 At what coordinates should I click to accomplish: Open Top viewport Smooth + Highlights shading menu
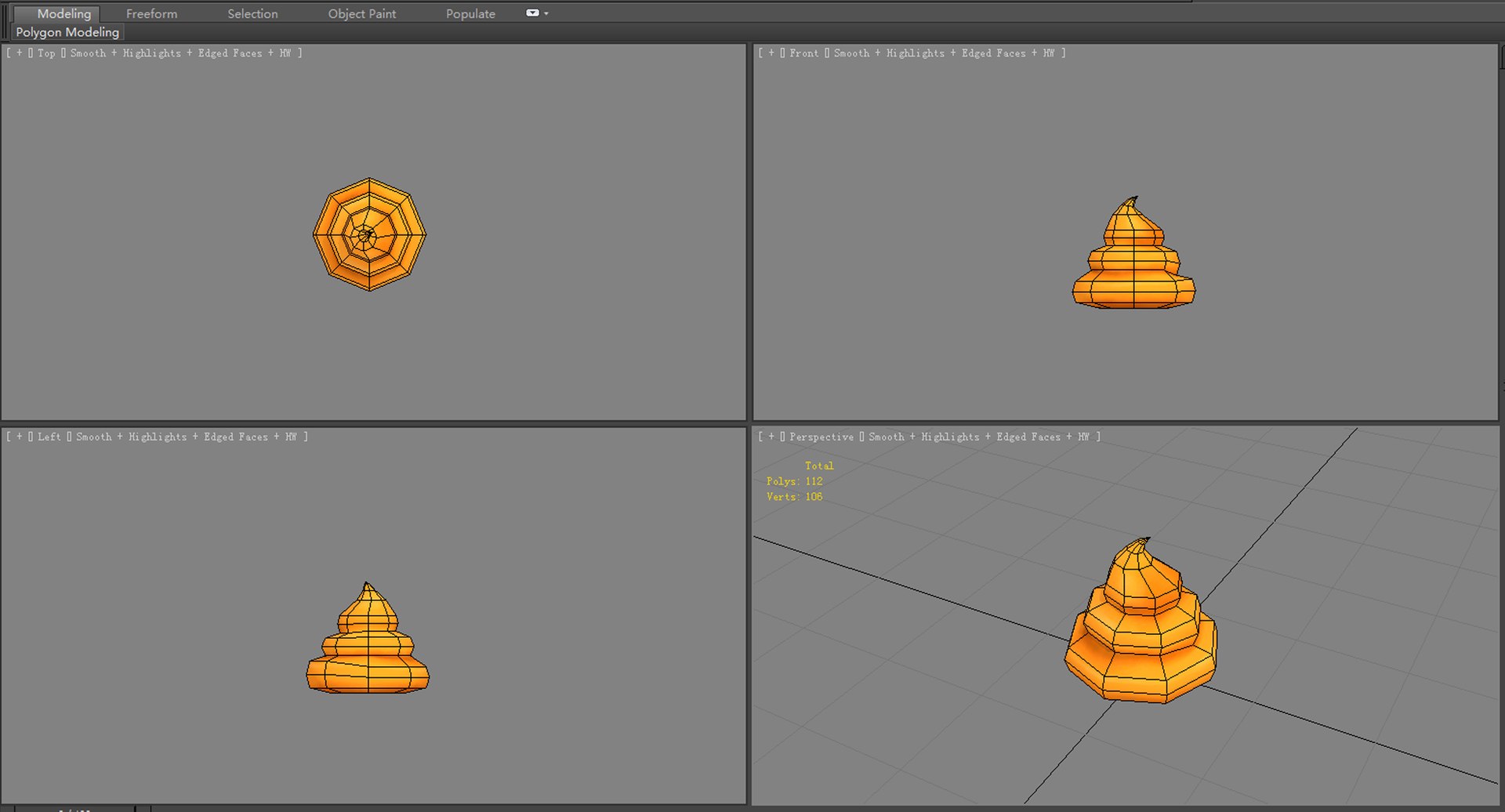180,53
